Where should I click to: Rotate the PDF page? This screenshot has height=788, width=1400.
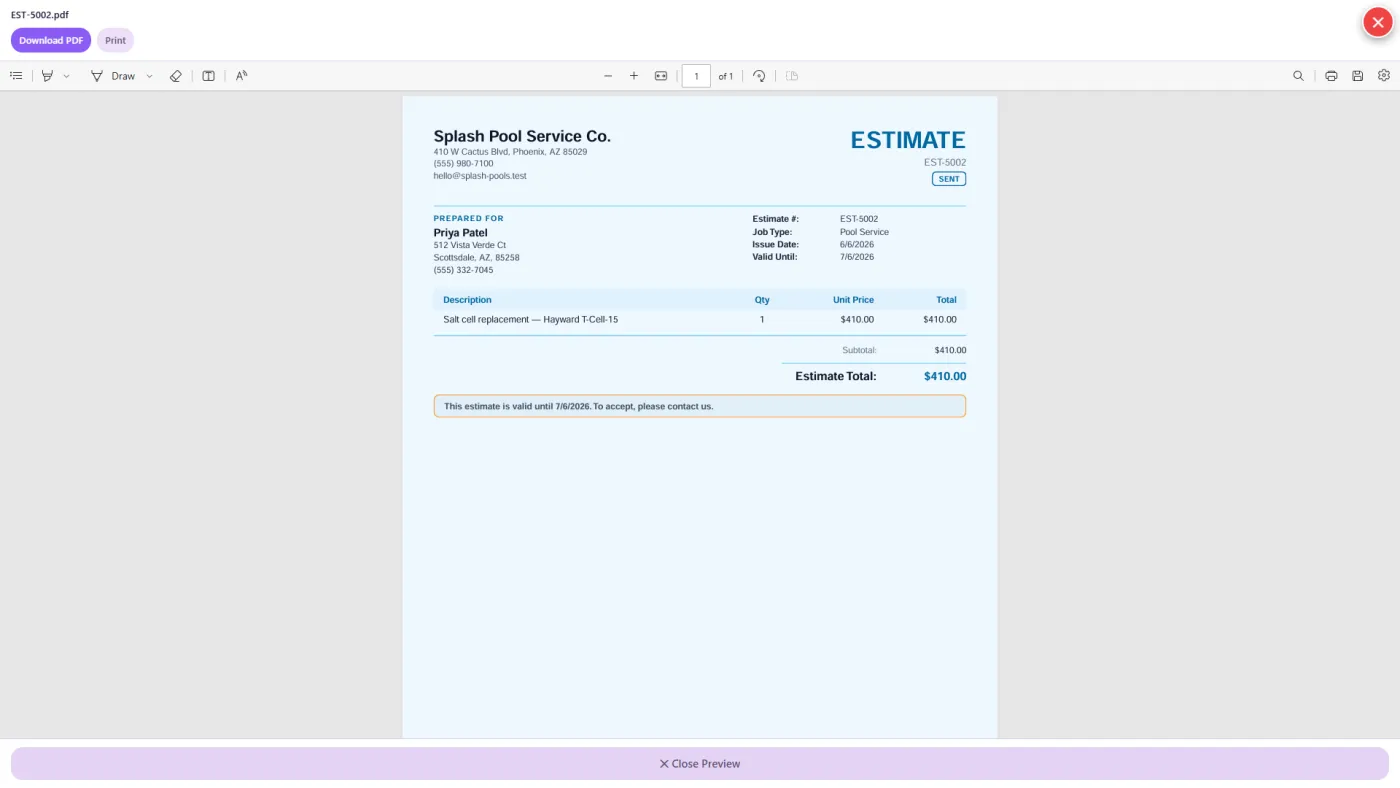[x=759, y=76]
